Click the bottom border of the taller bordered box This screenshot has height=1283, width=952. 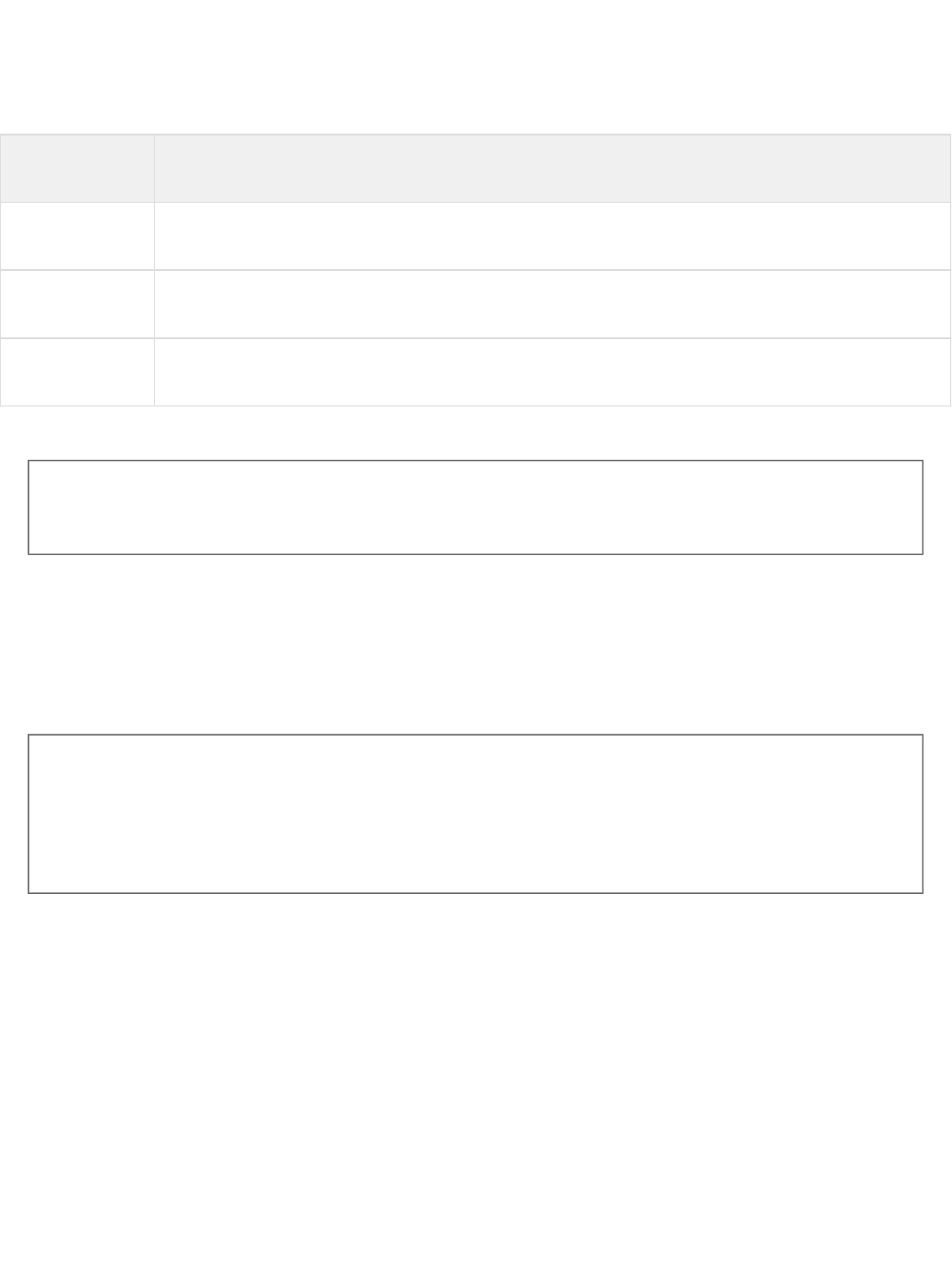coord(476,892)
